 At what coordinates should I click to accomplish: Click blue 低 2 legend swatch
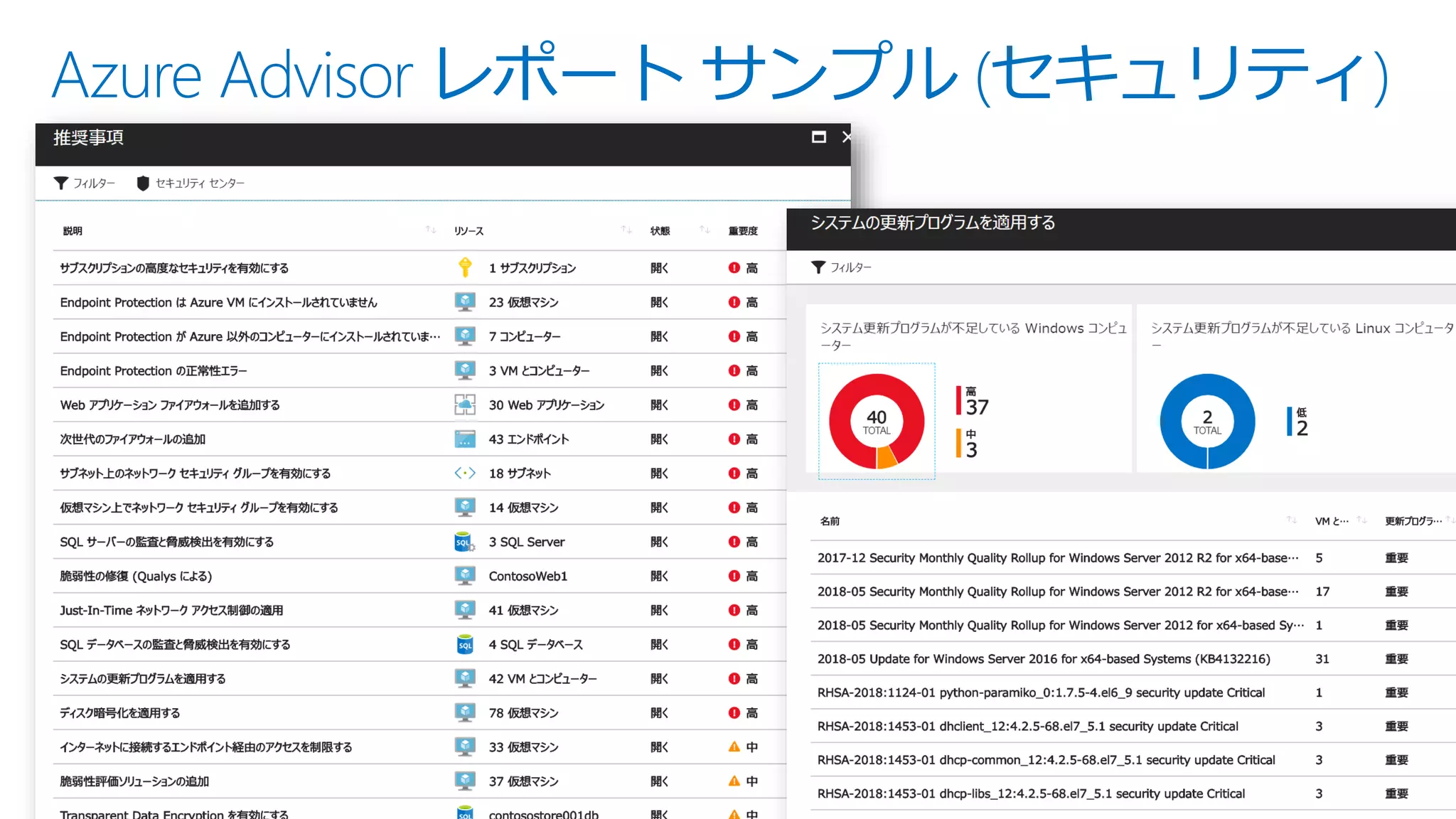coord(1290,422)
